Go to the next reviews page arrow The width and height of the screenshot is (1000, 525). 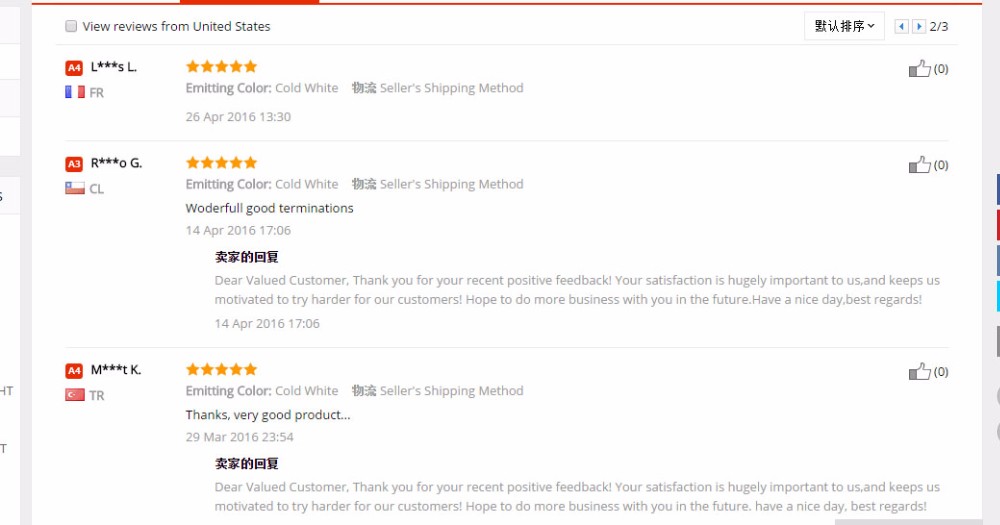tap(919, 26)
